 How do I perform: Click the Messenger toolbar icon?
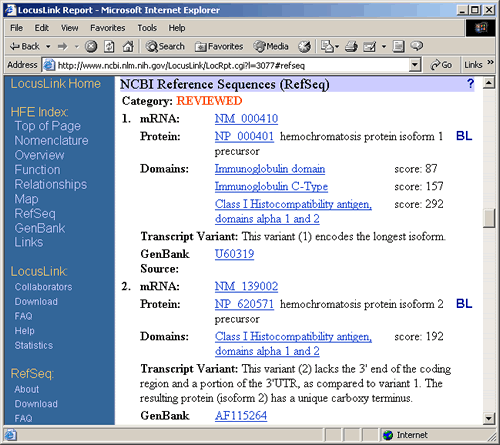pyautogui.click(x=416, y=46)
